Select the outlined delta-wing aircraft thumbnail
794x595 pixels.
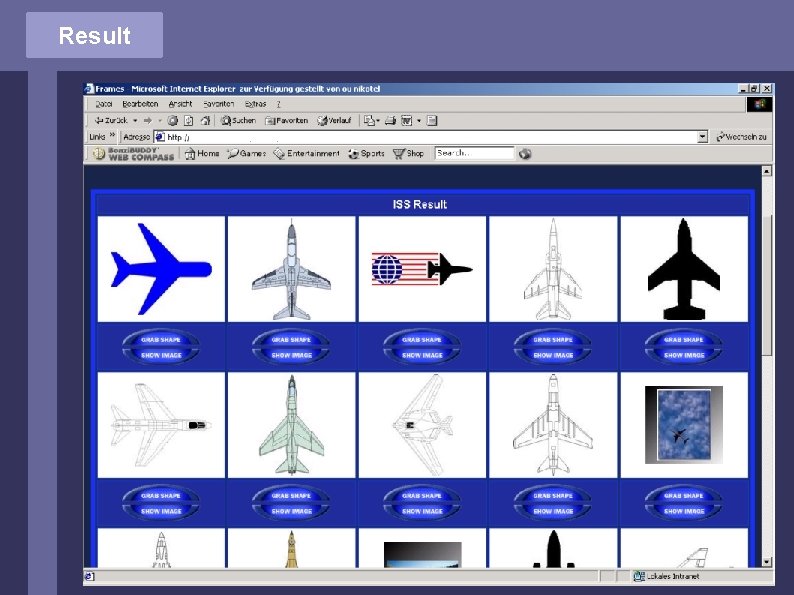coord(422,425)
